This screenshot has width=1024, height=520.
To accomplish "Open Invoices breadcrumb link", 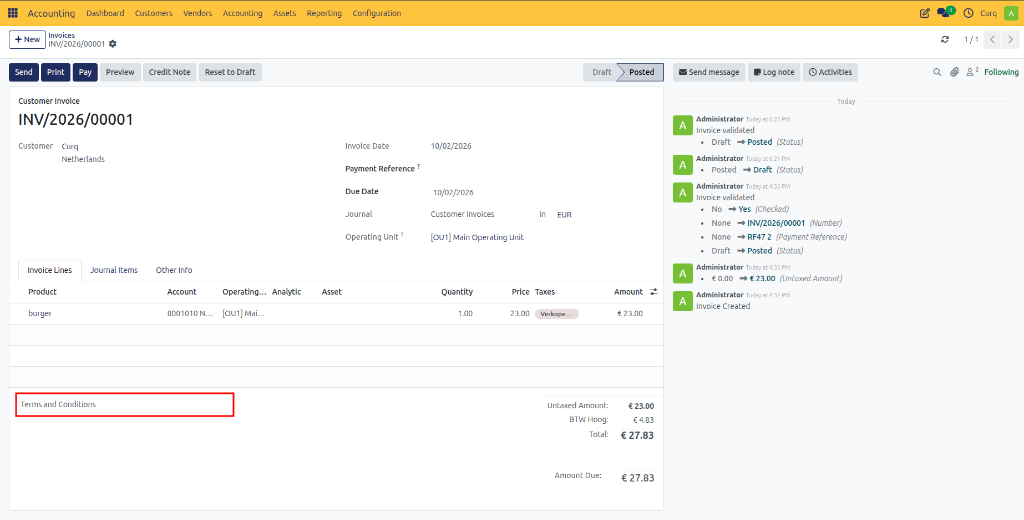I will tap(61, 35).
